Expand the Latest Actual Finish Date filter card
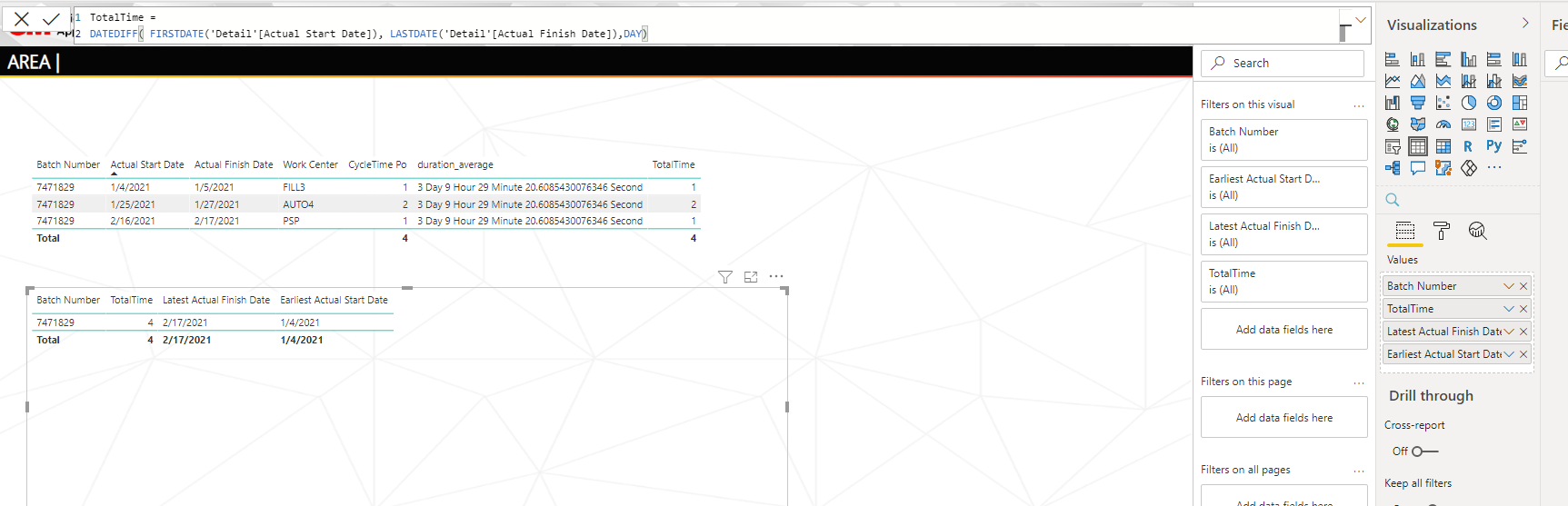 coord(1283,234)
